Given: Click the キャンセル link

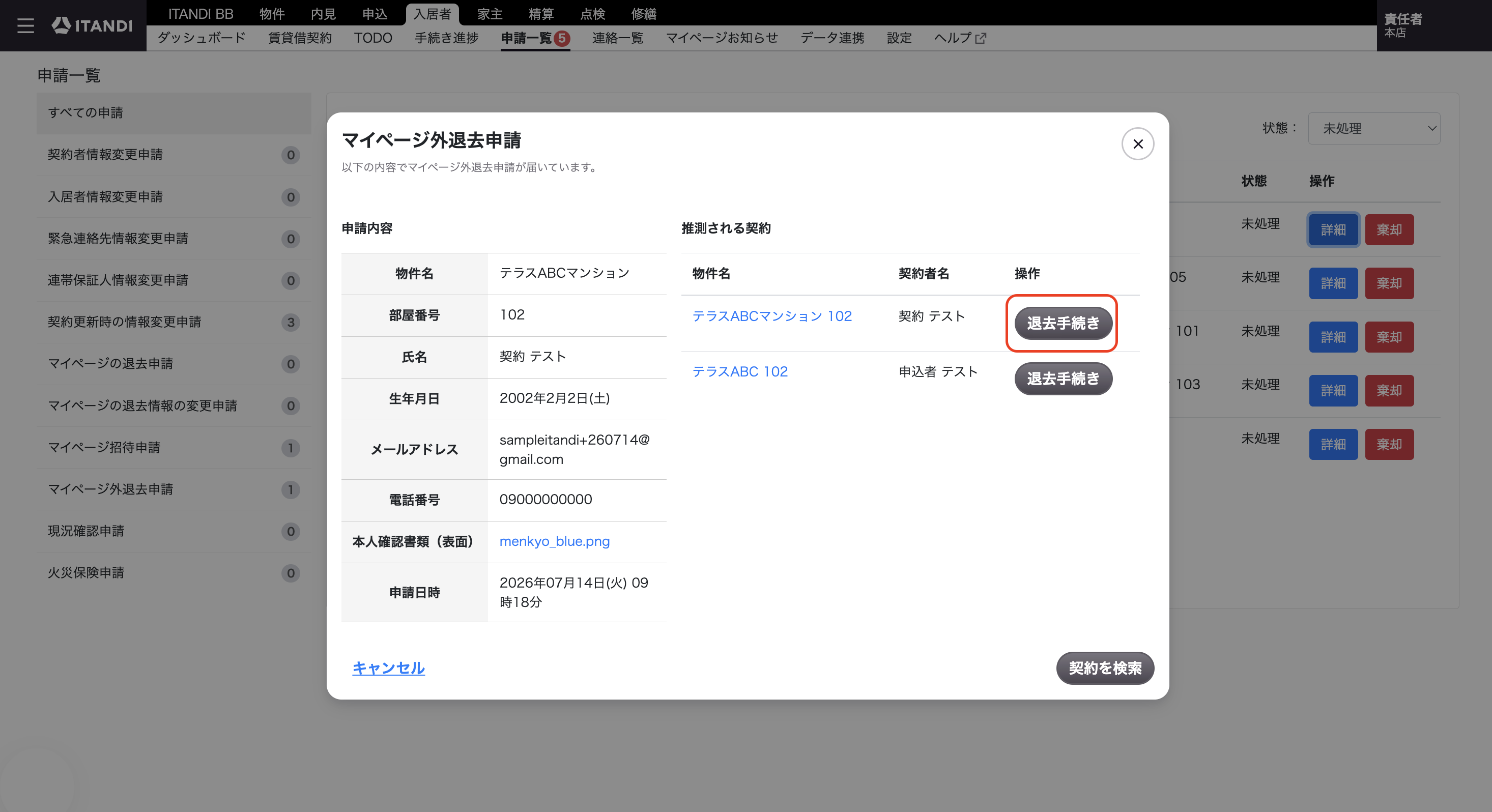Looking at the screenshot, I should (x=388, y=668).
